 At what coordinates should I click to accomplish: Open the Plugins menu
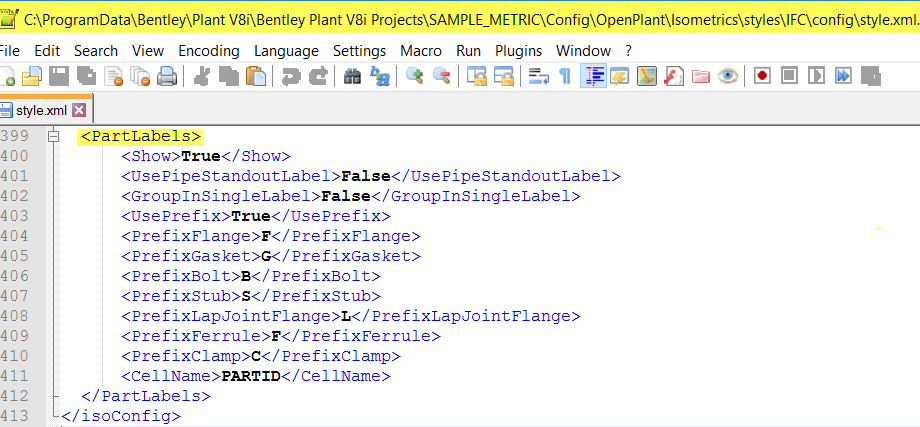click(x=519, y=51)
